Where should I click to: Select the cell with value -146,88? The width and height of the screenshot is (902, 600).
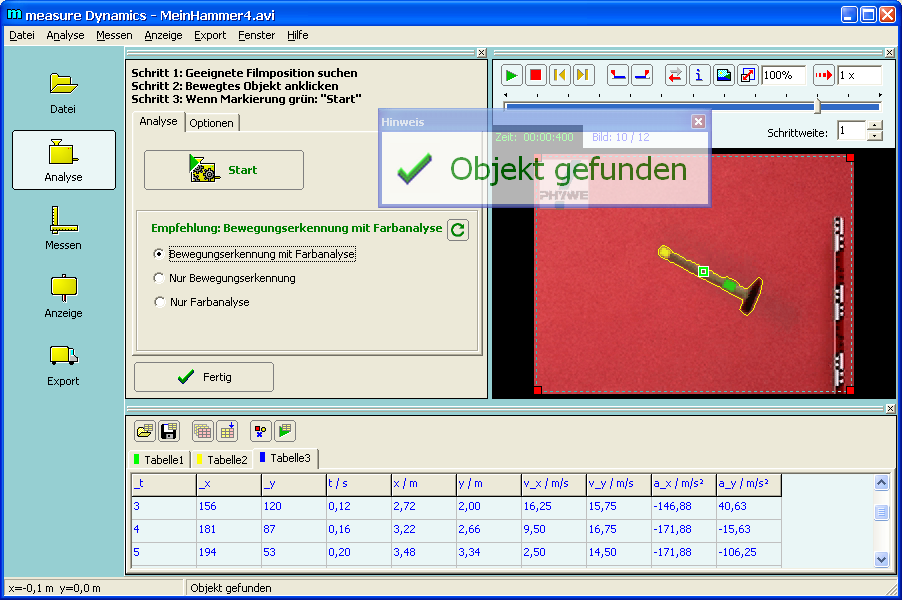click(684, 507)
